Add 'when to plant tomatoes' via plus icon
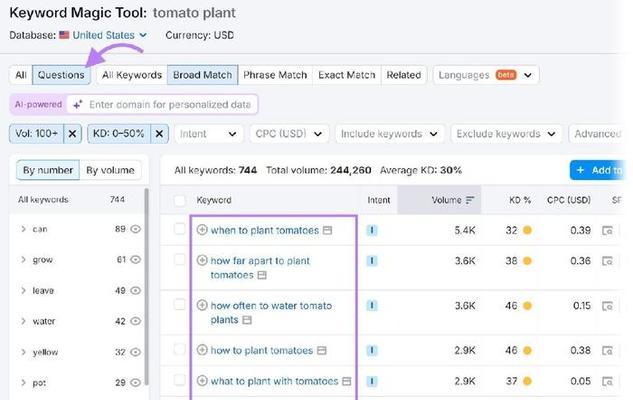Screen dimensions: 633x400 pyautogui.click(x=202, y=230)
